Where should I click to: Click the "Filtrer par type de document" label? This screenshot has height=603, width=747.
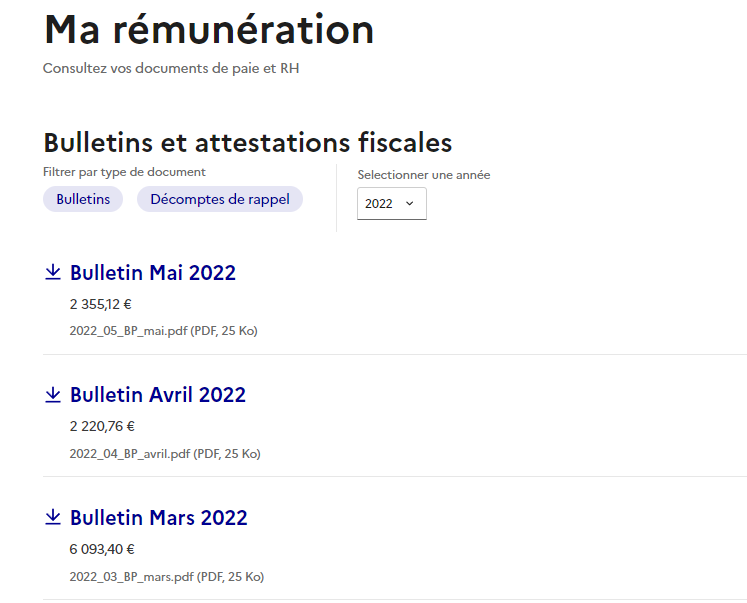124,172
